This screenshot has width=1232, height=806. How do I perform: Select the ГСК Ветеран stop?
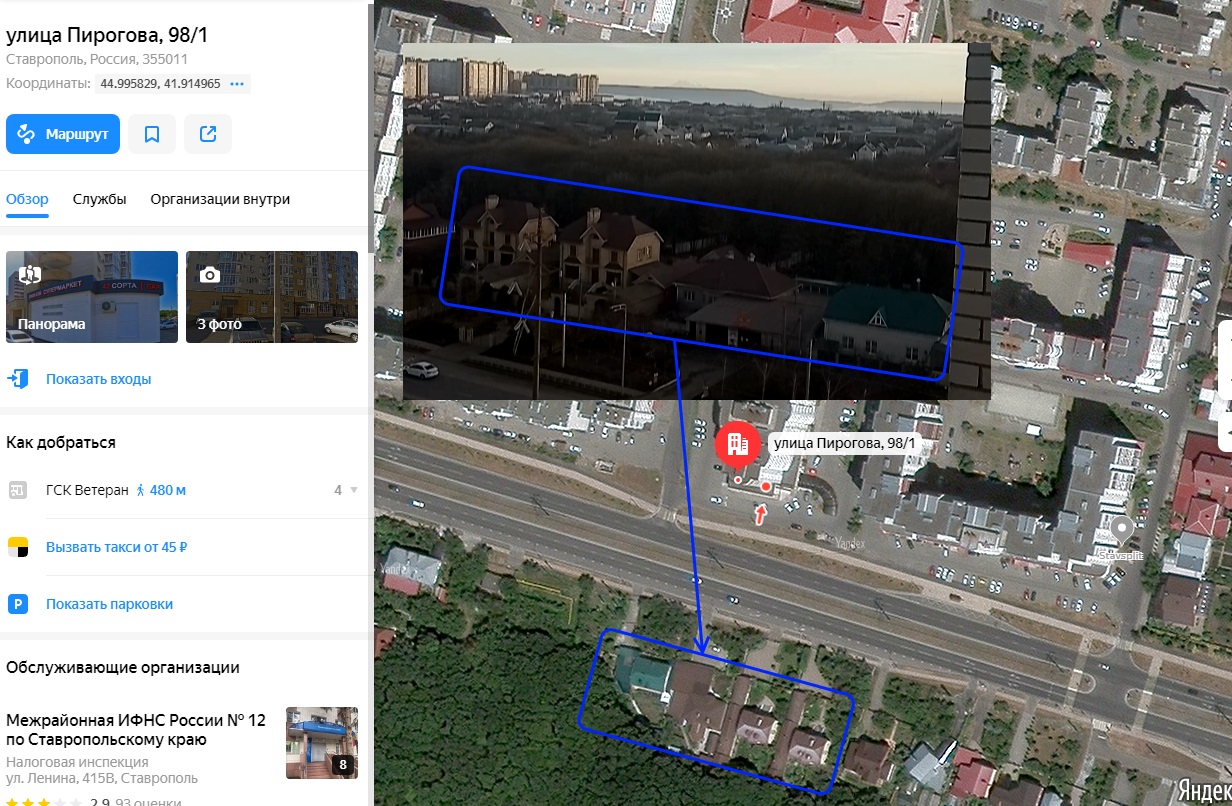(x=87, y=490)
